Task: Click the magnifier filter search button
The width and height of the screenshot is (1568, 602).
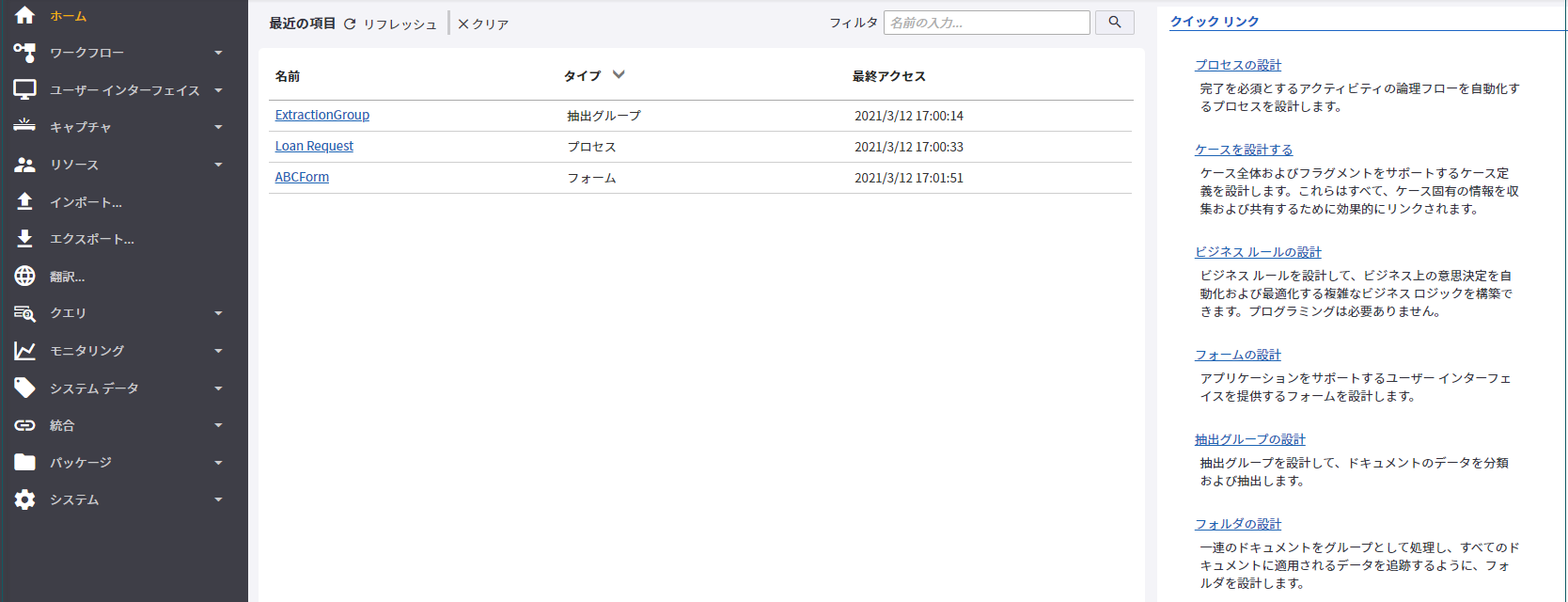Action: (x=1115, y=23)
